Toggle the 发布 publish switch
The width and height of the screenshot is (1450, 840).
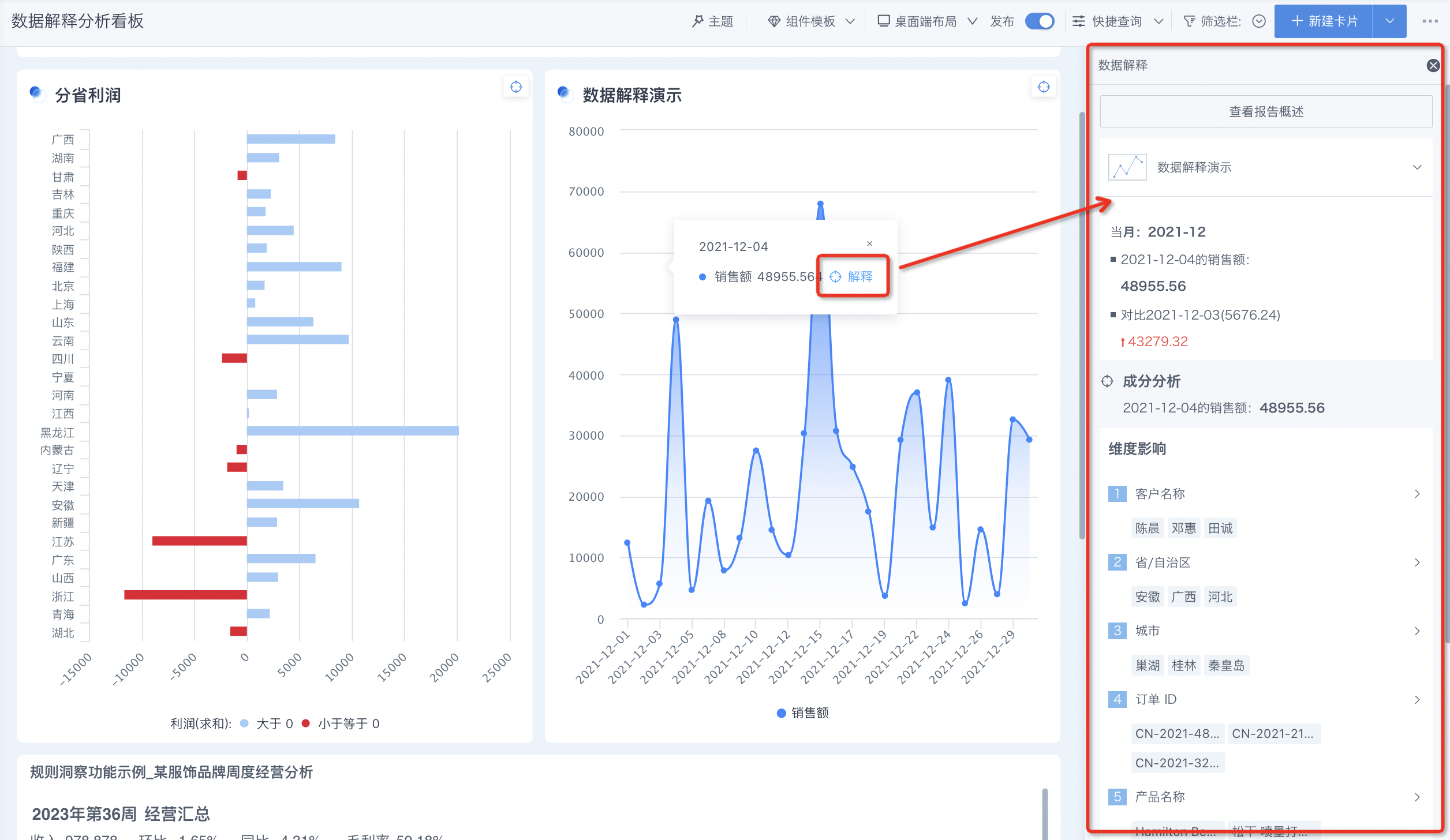(1039, 21)
